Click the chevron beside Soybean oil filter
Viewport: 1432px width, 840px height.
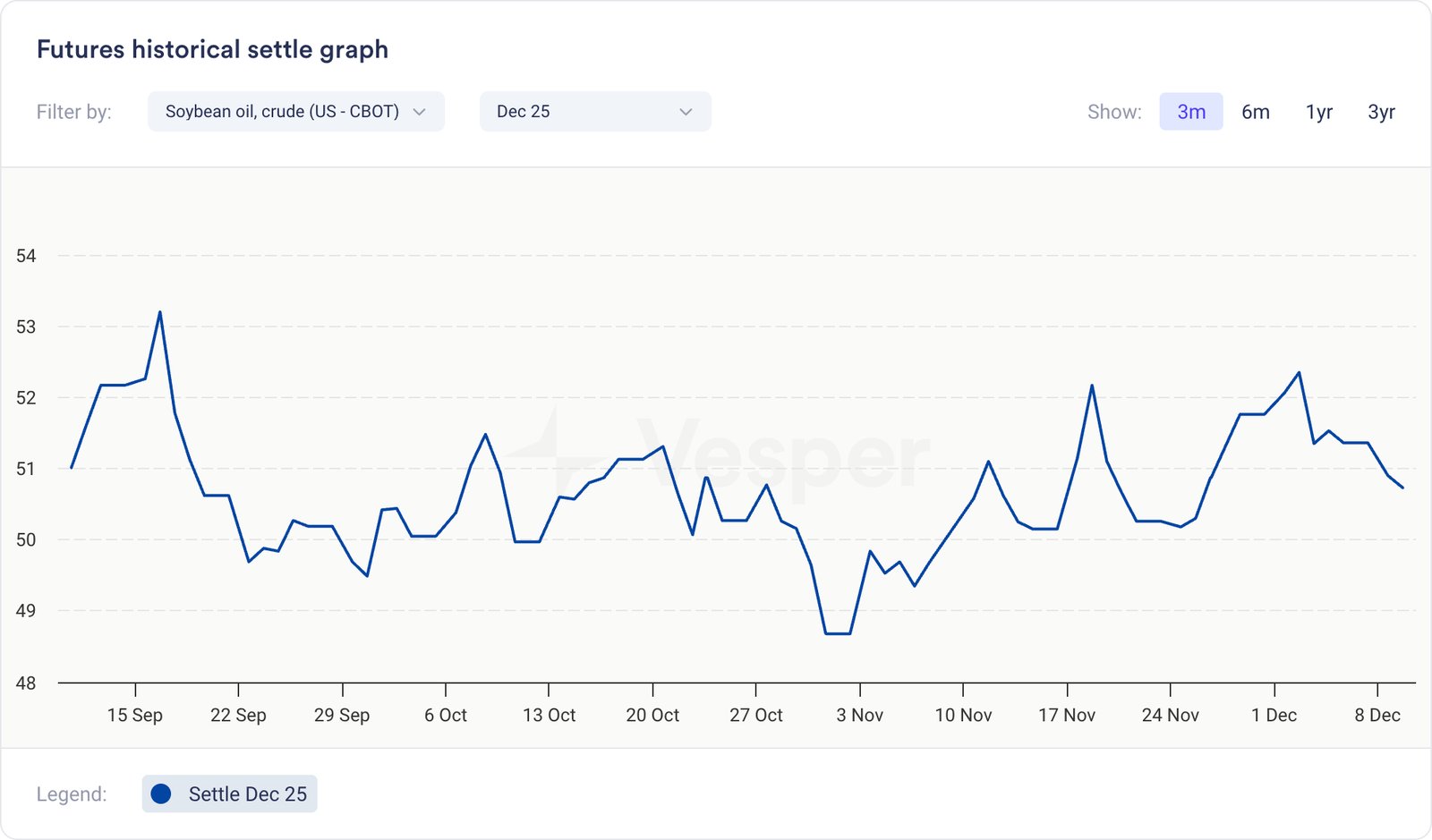click(x=419, y=112)
